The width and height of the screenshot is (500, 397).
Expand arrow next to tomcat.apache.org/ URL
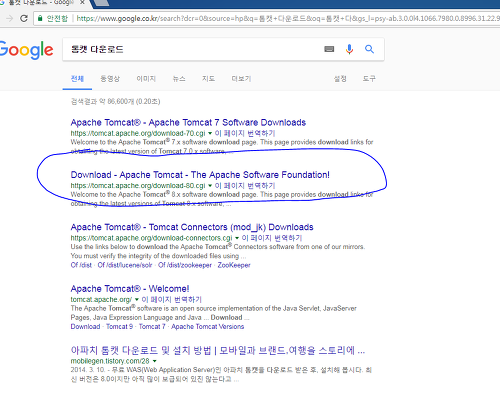137,300
